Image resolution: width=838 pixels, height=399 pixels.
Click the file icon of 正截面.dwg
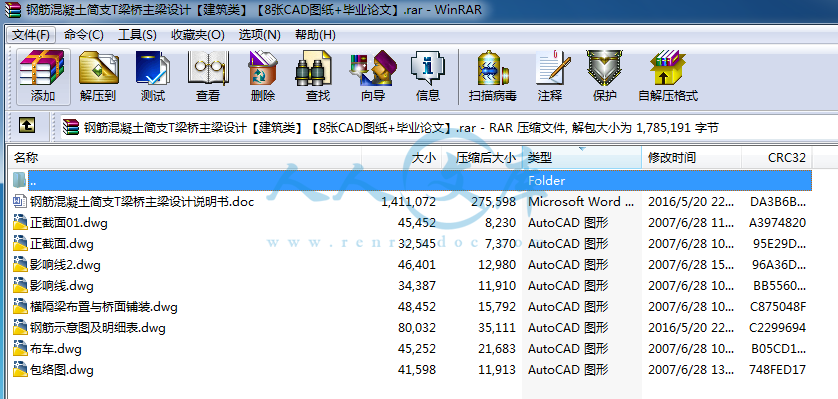click(x=20, y=244)
